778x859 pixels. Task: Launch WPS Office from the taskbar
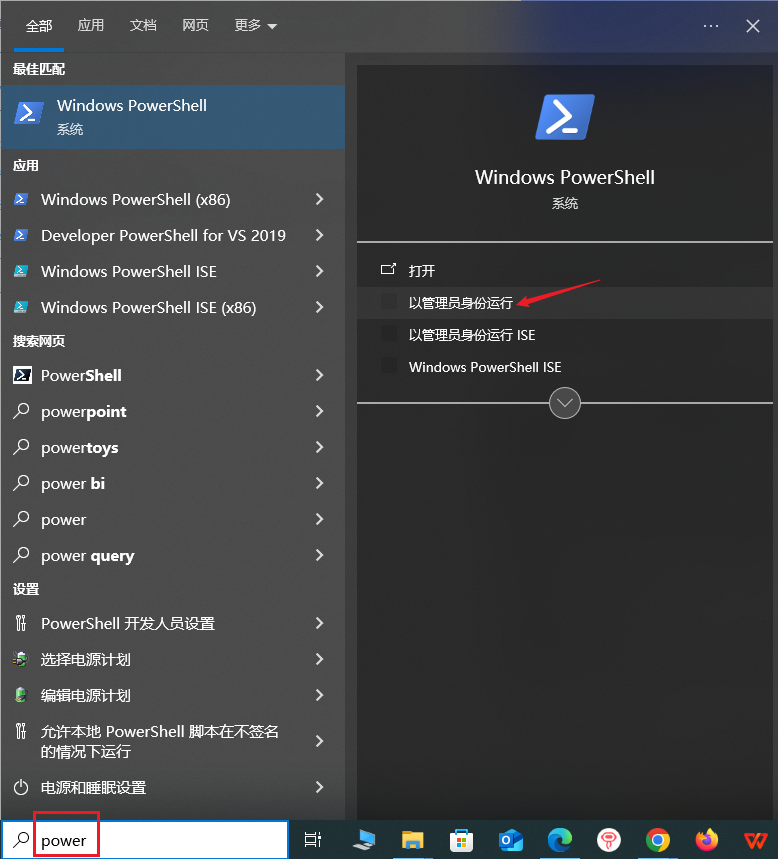[756, 840]
